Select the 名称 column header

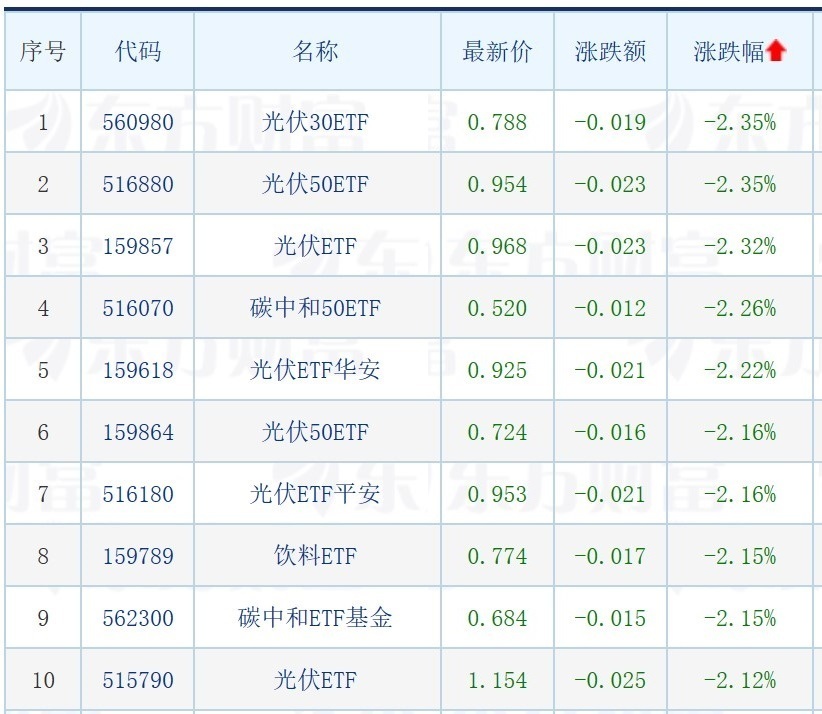point(316,51)
